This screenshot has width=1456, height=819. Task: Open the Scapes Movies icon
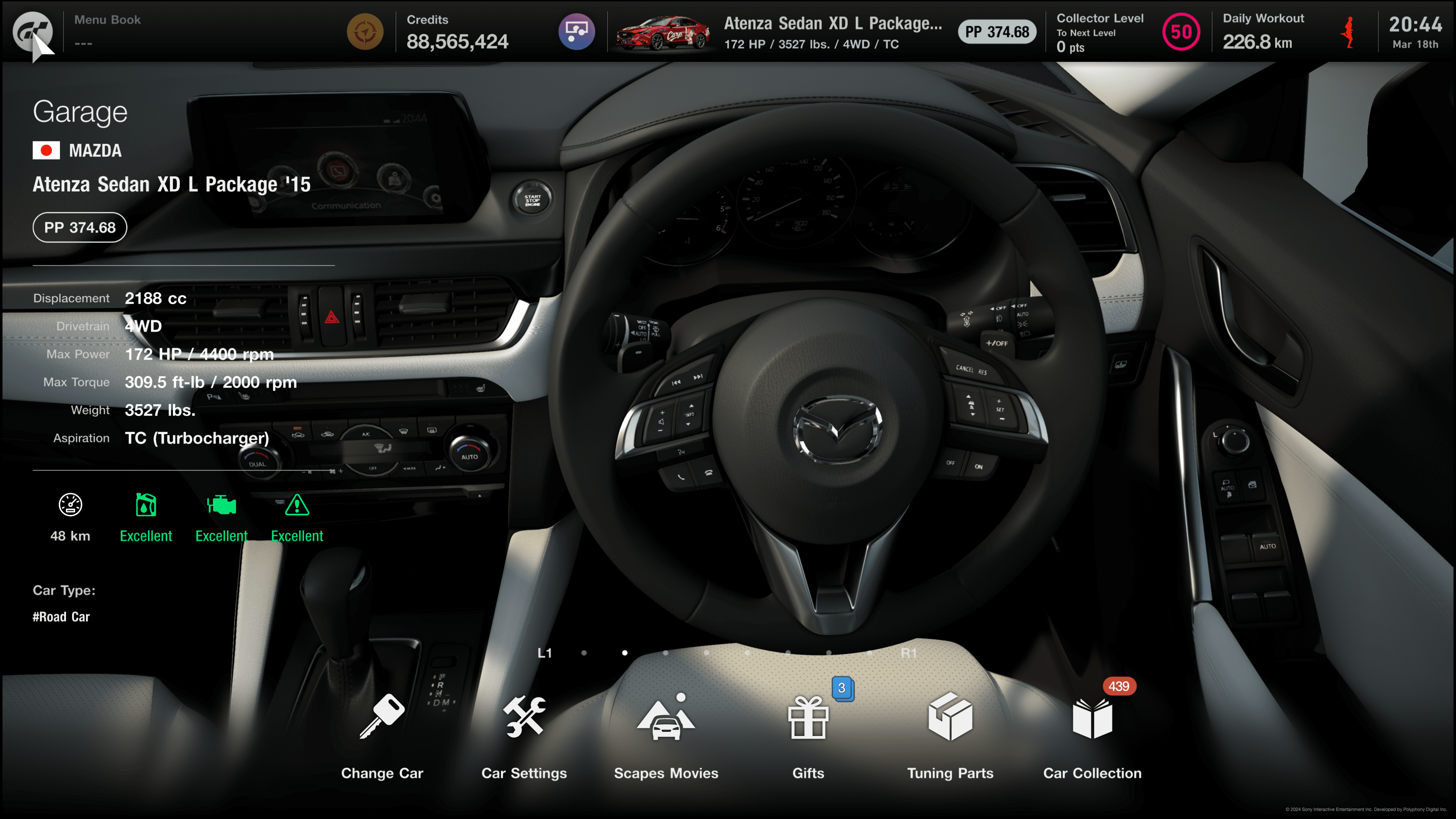[666, 717]
